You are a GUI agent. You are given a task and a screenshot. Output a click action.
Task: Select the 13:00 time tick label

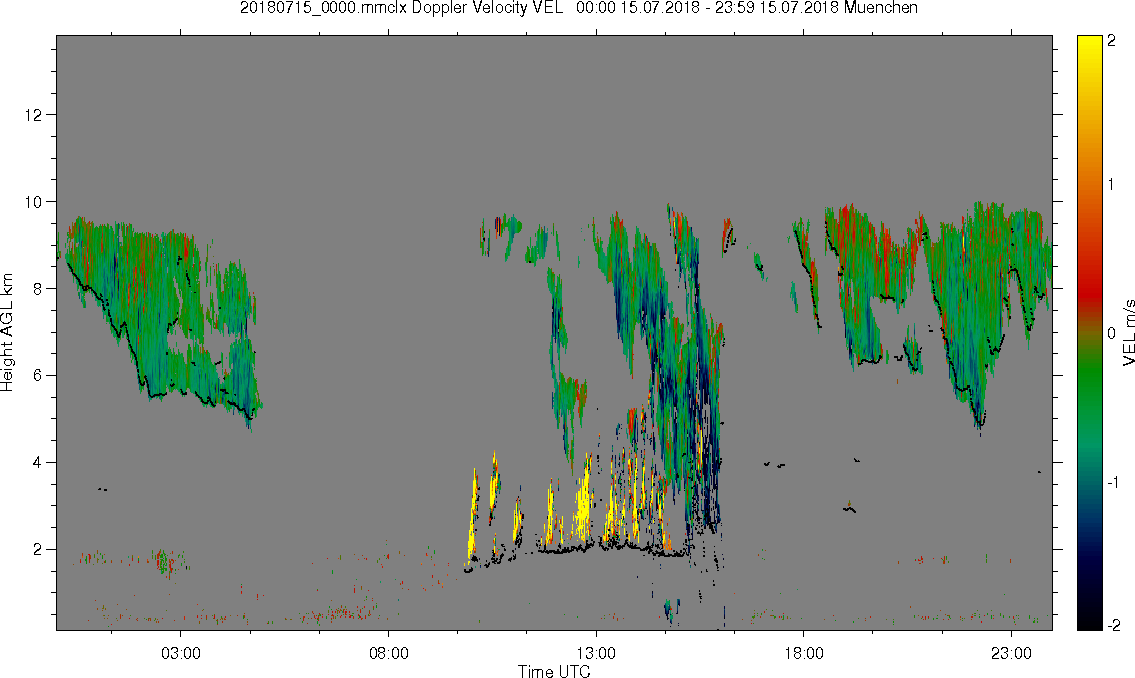[596, 653]
